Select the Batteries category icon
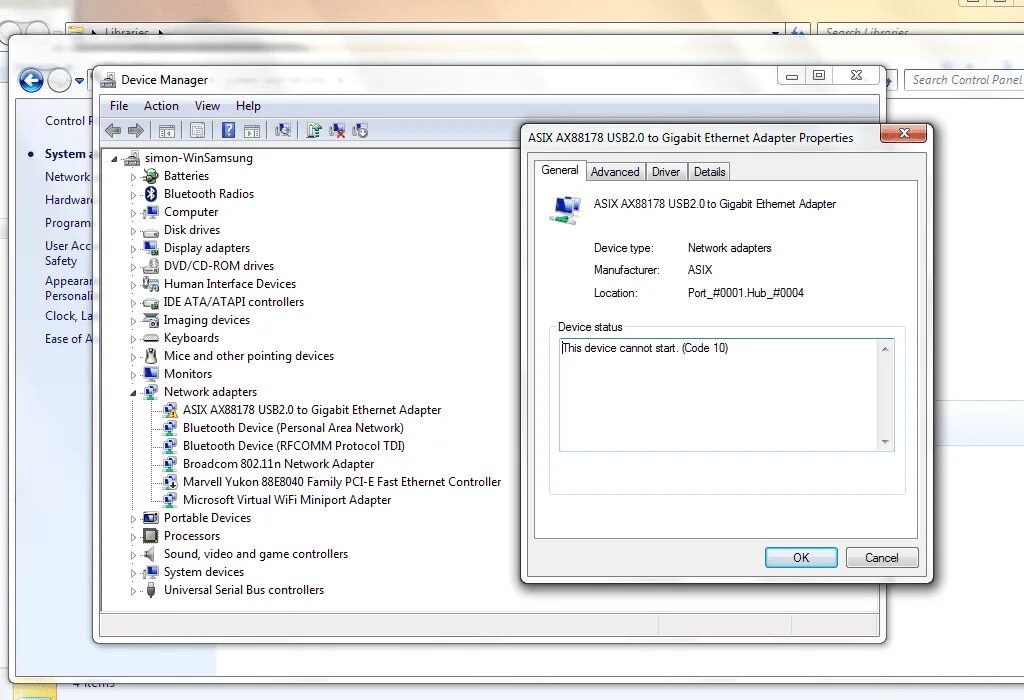 [x=151, y=176]
